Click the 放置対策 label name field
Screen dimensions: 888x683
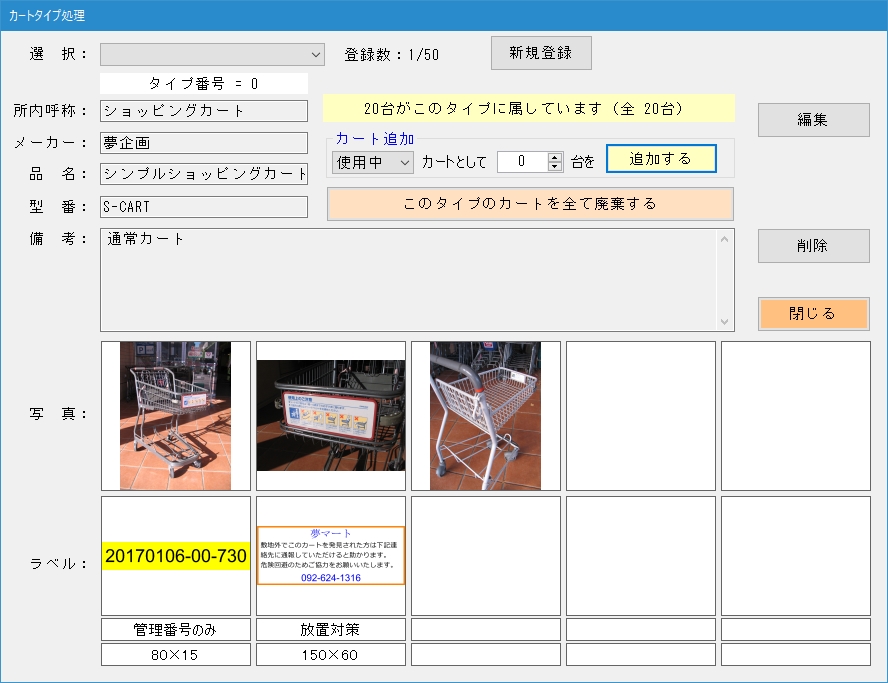click(331, 630)
